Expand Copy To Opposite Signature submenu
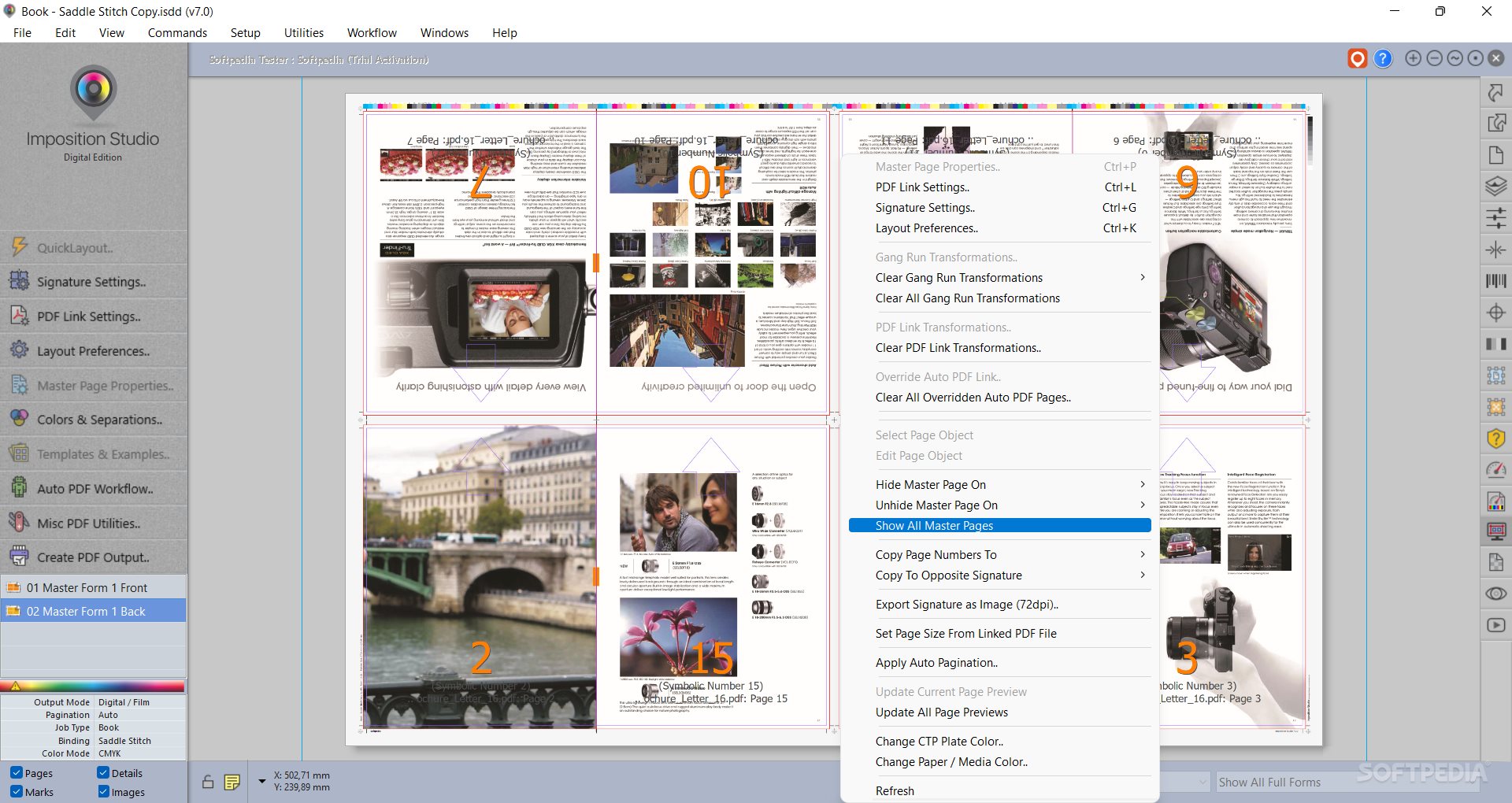The height and width of the screenshot is (803, 1512). click(x=1000, y=575)
